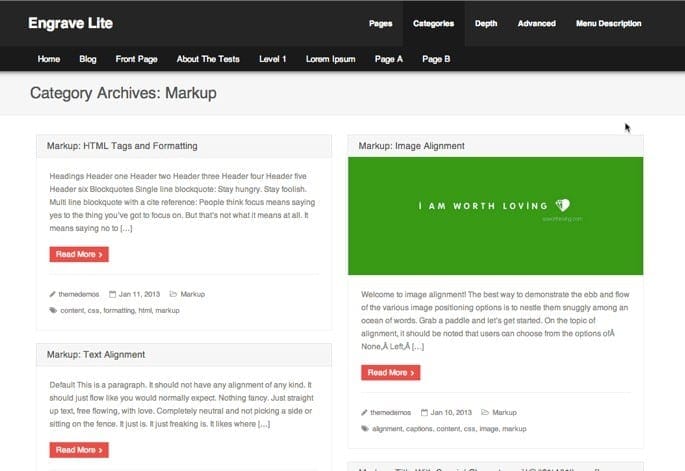Click the date Jan 11, 2013

(x=139, y=294)
